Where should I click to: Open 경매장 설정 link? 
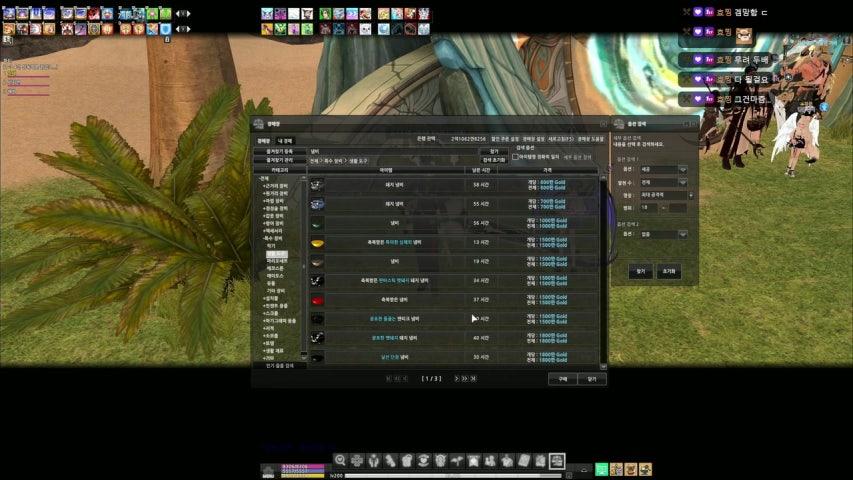tap(534, 139)
